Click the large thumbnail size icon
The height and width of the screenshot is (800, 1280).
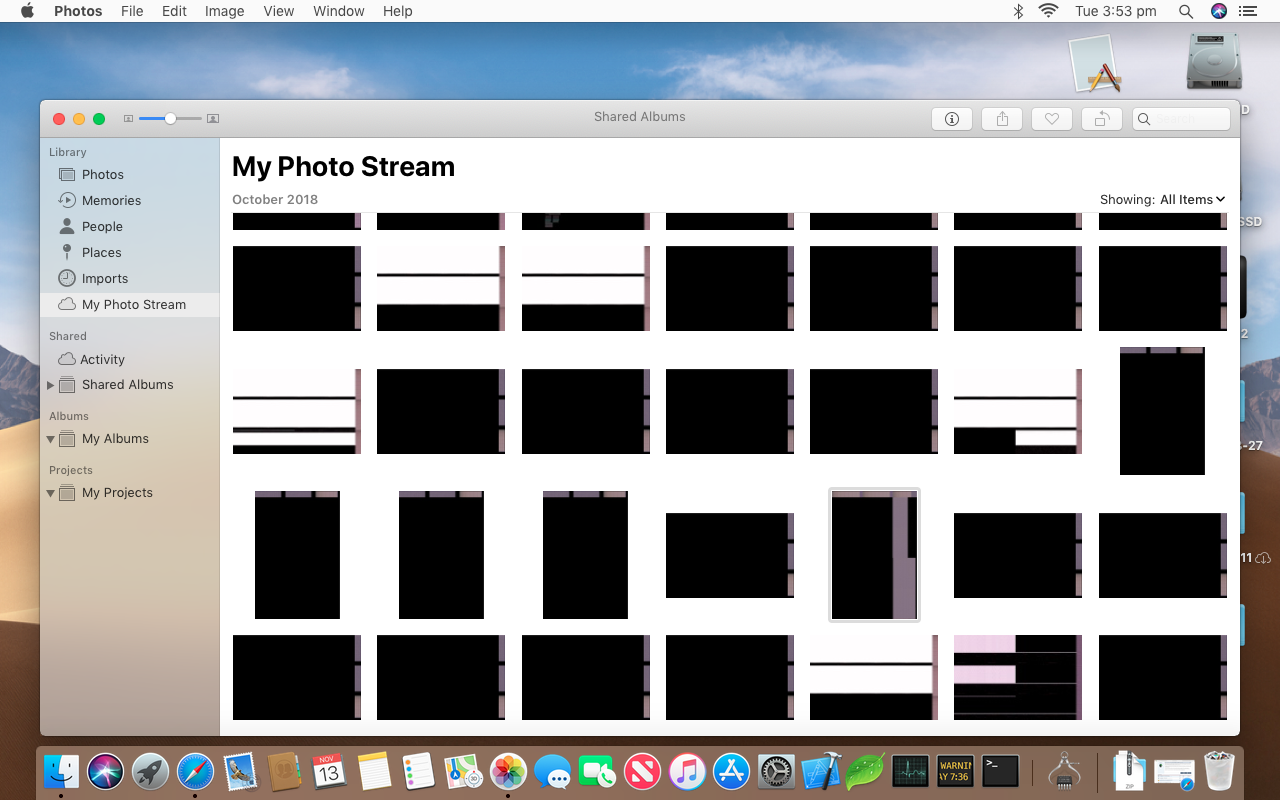pos(212,119)
